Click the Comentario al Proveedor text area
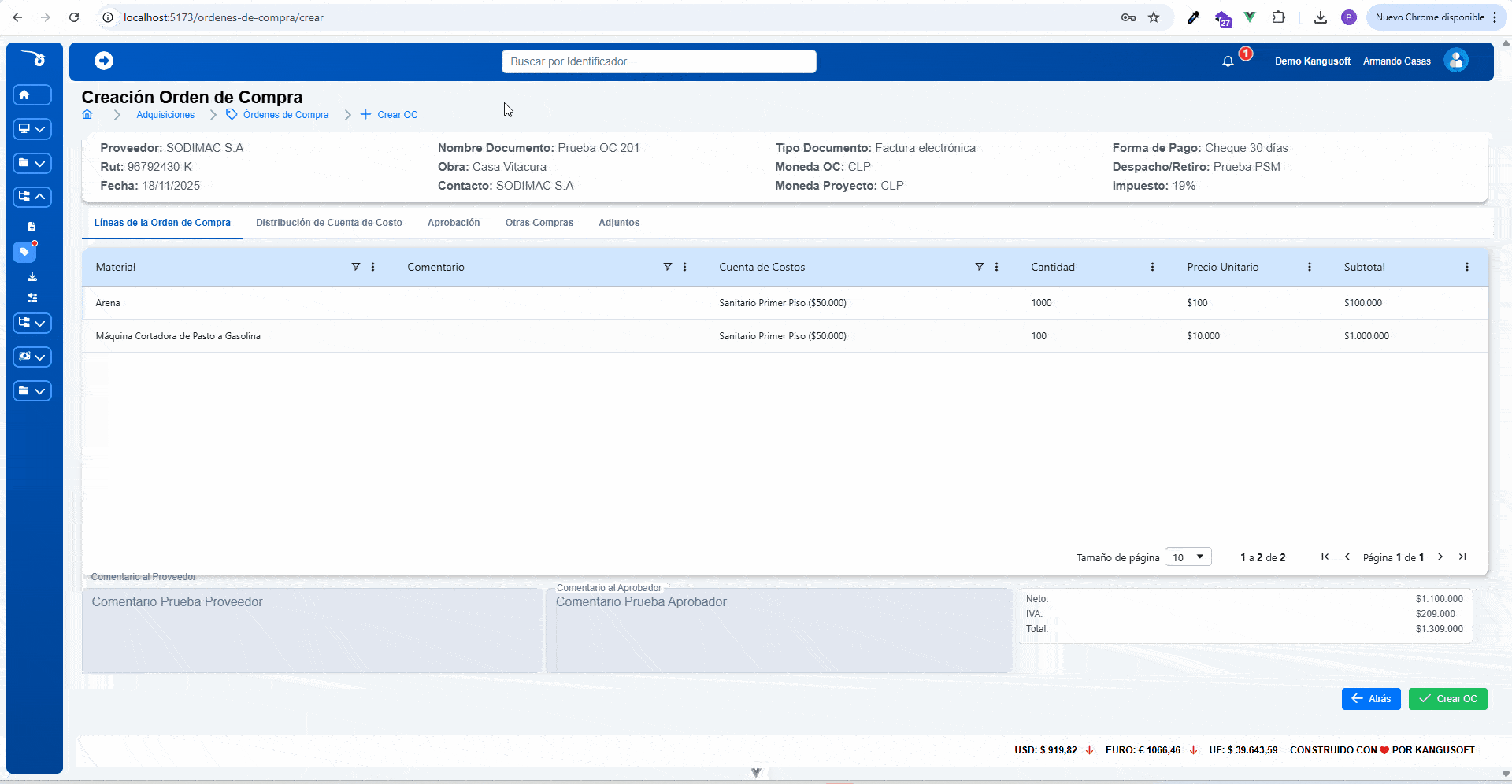The width and height of the screenshot is (1512, 784). click(312, 631)
